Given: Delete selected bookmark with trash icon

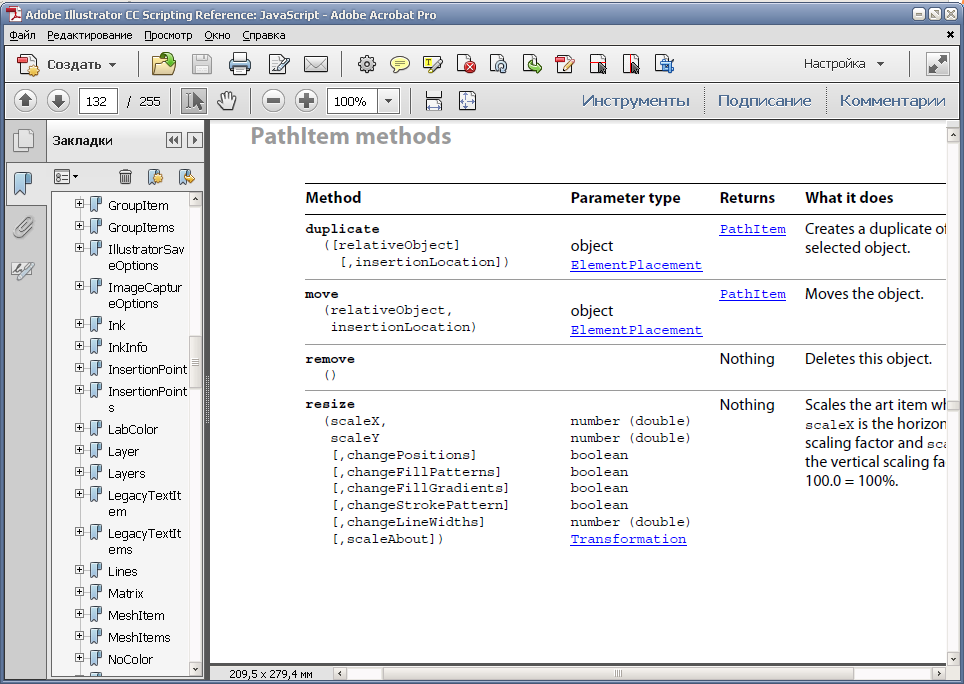Looking at the screenshot, I should point(125,177).
